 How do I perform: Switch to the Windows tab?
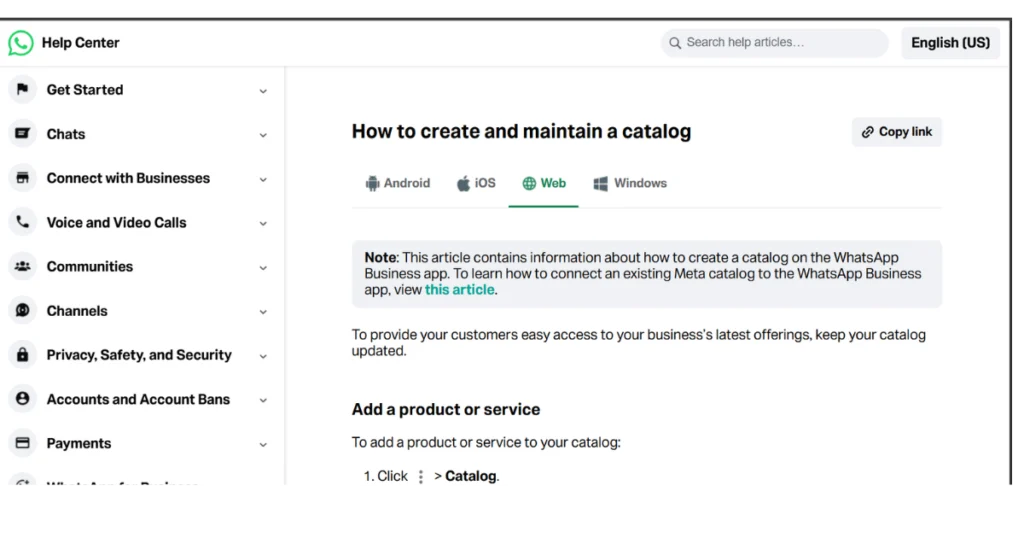[630, 183]
